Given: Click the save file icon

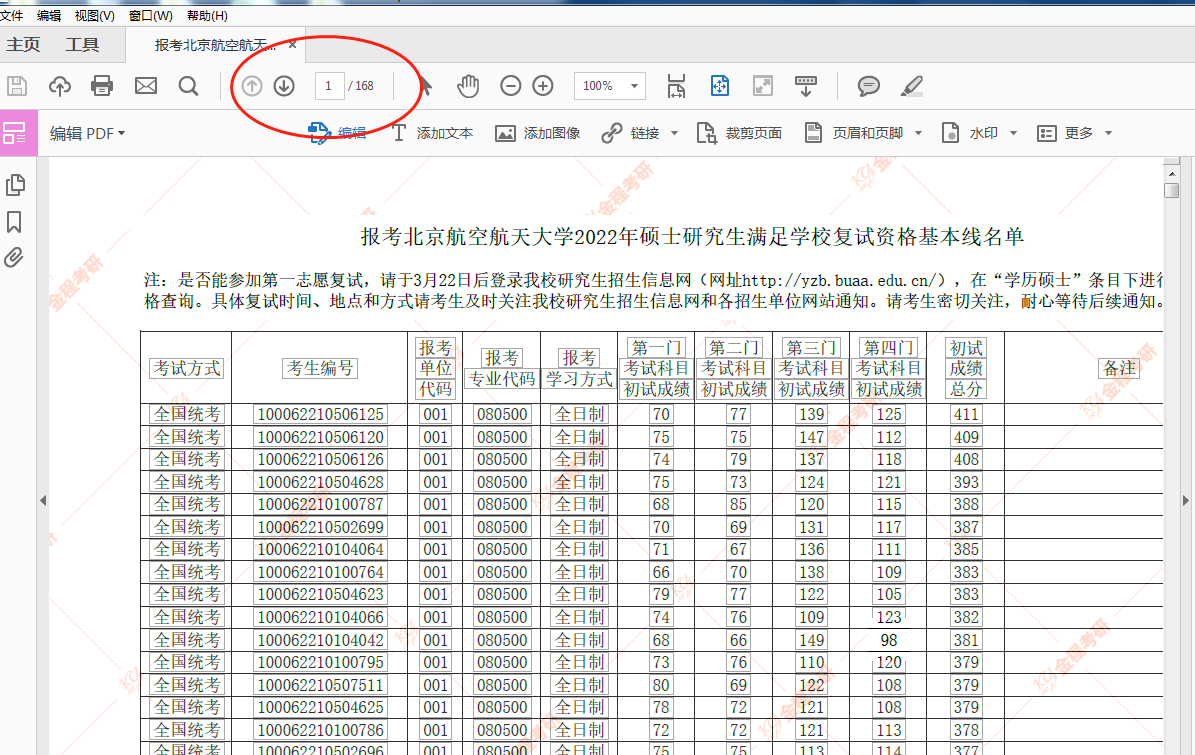Looking at the screenshot, I should pos(17,86).
